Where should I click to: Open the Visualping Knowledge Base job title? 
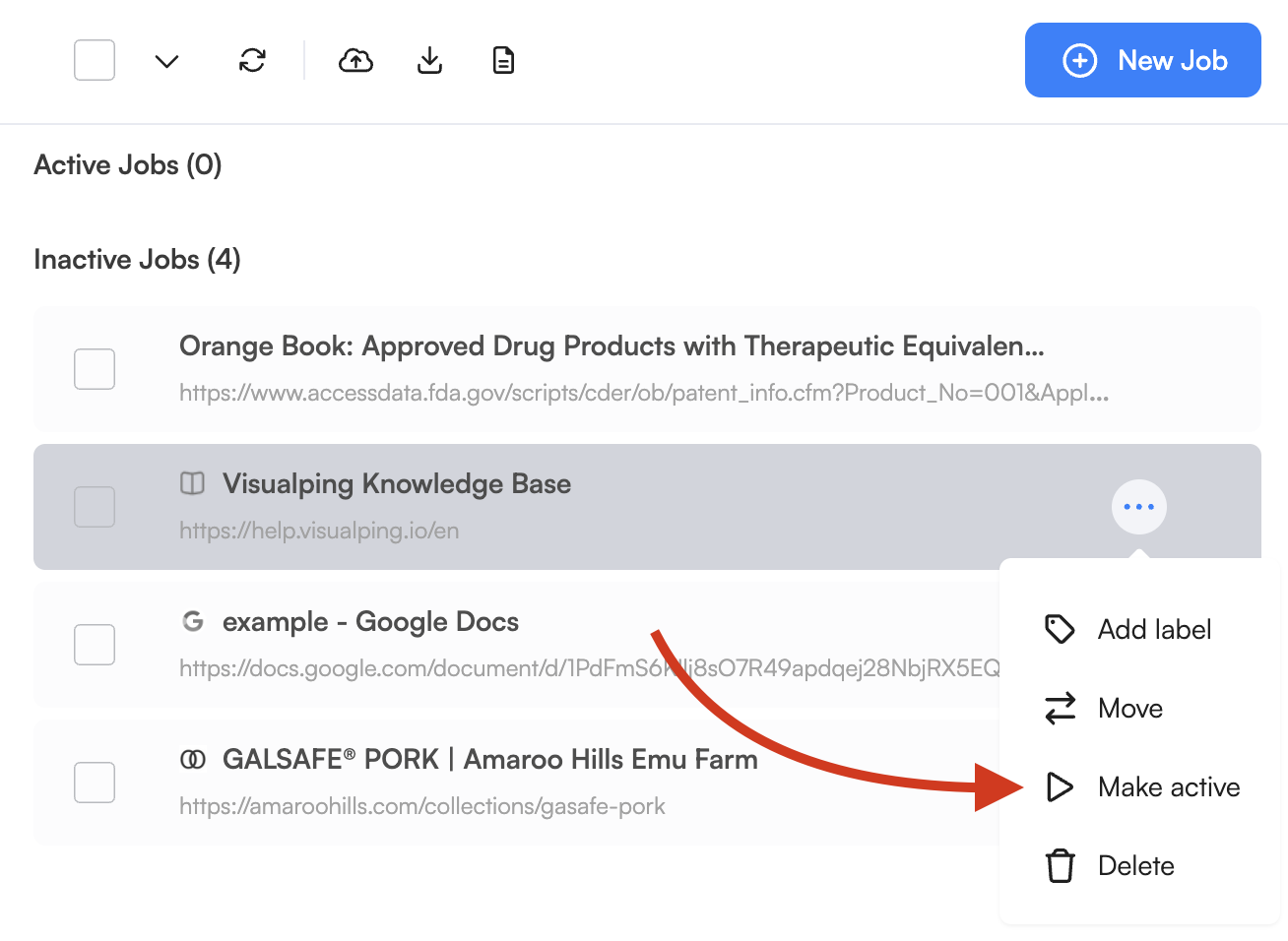coord(397,483)
